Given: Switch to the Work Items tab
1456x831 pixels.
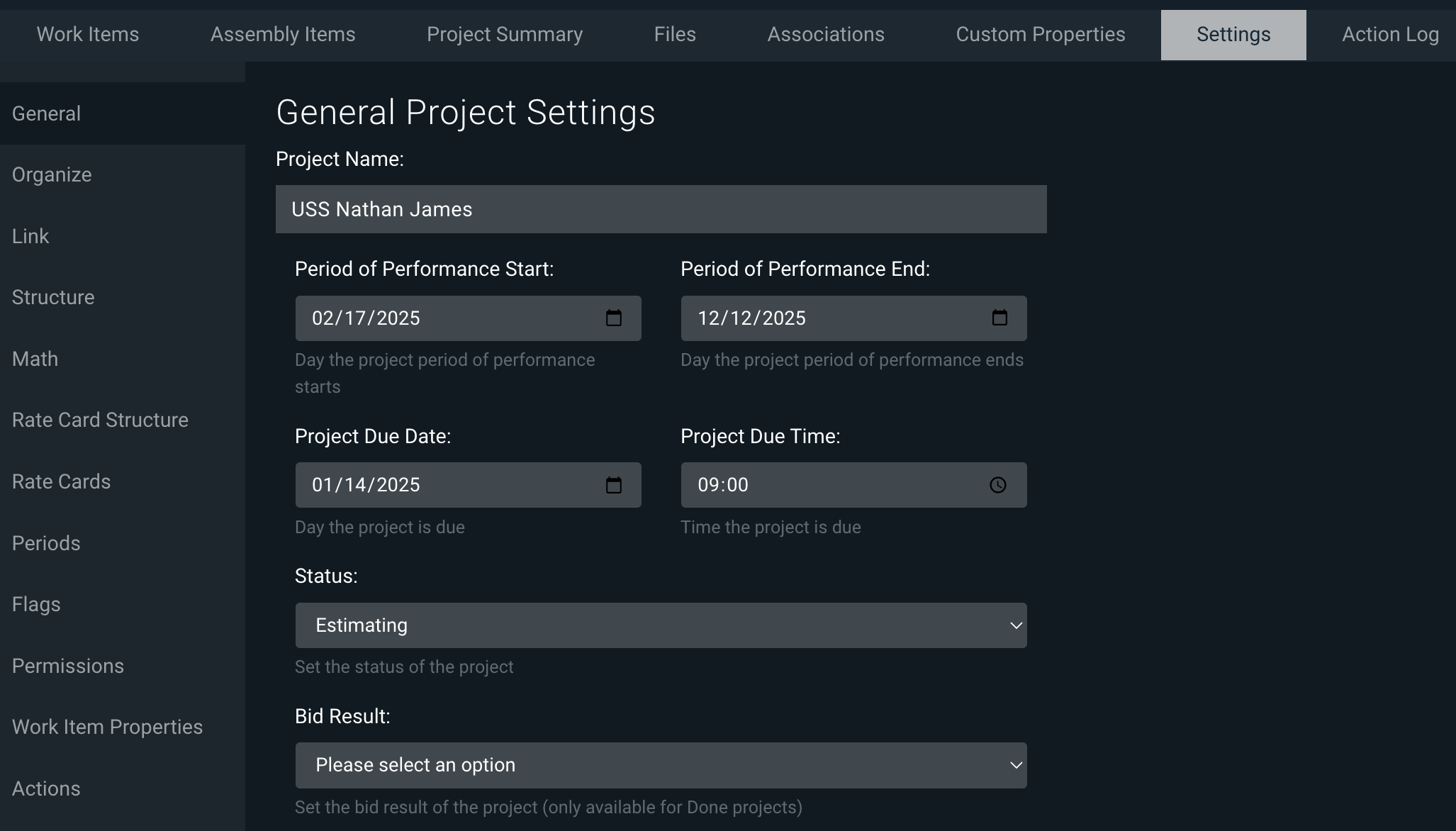Looking at the screenshot, I should 88,35.
